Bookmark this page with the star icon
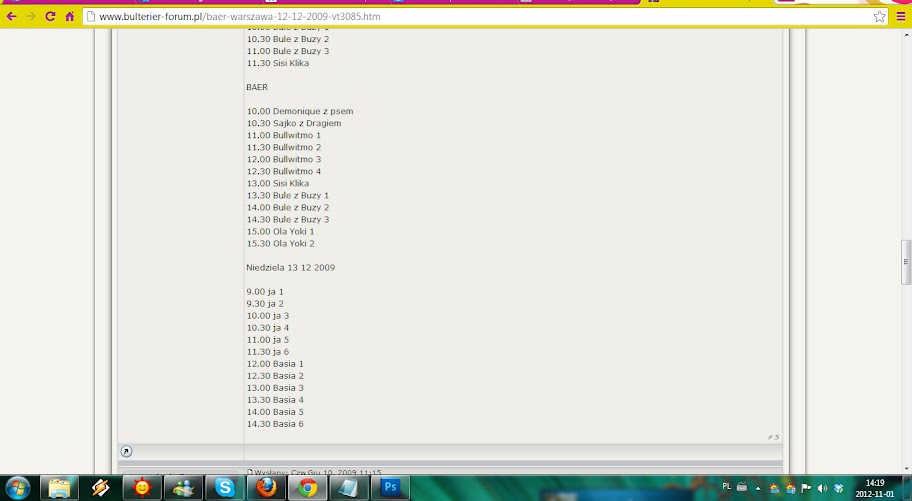 (879, 17)
